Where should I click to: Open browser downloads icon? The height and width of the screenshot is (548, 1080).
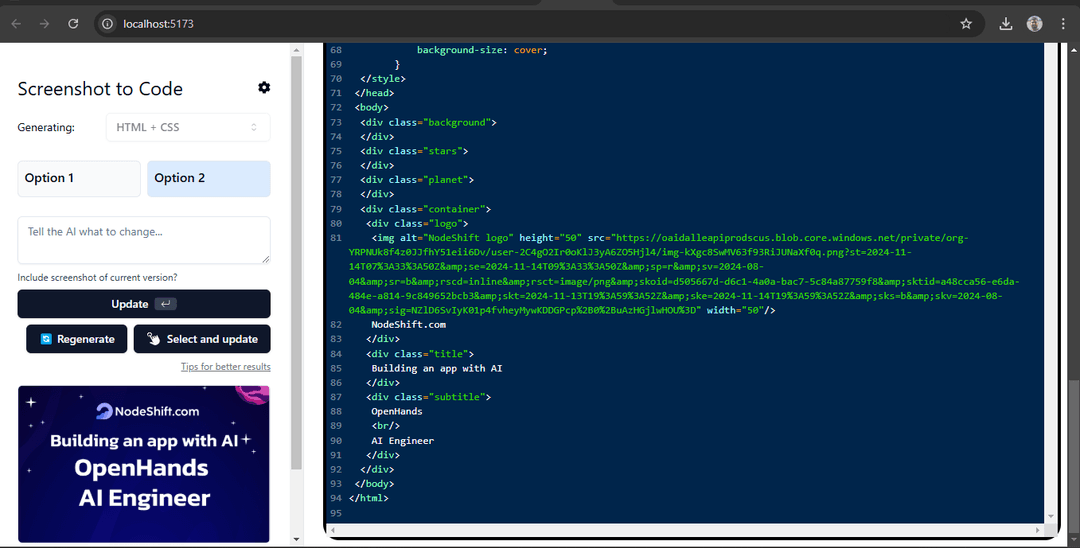pos(1006,23)
